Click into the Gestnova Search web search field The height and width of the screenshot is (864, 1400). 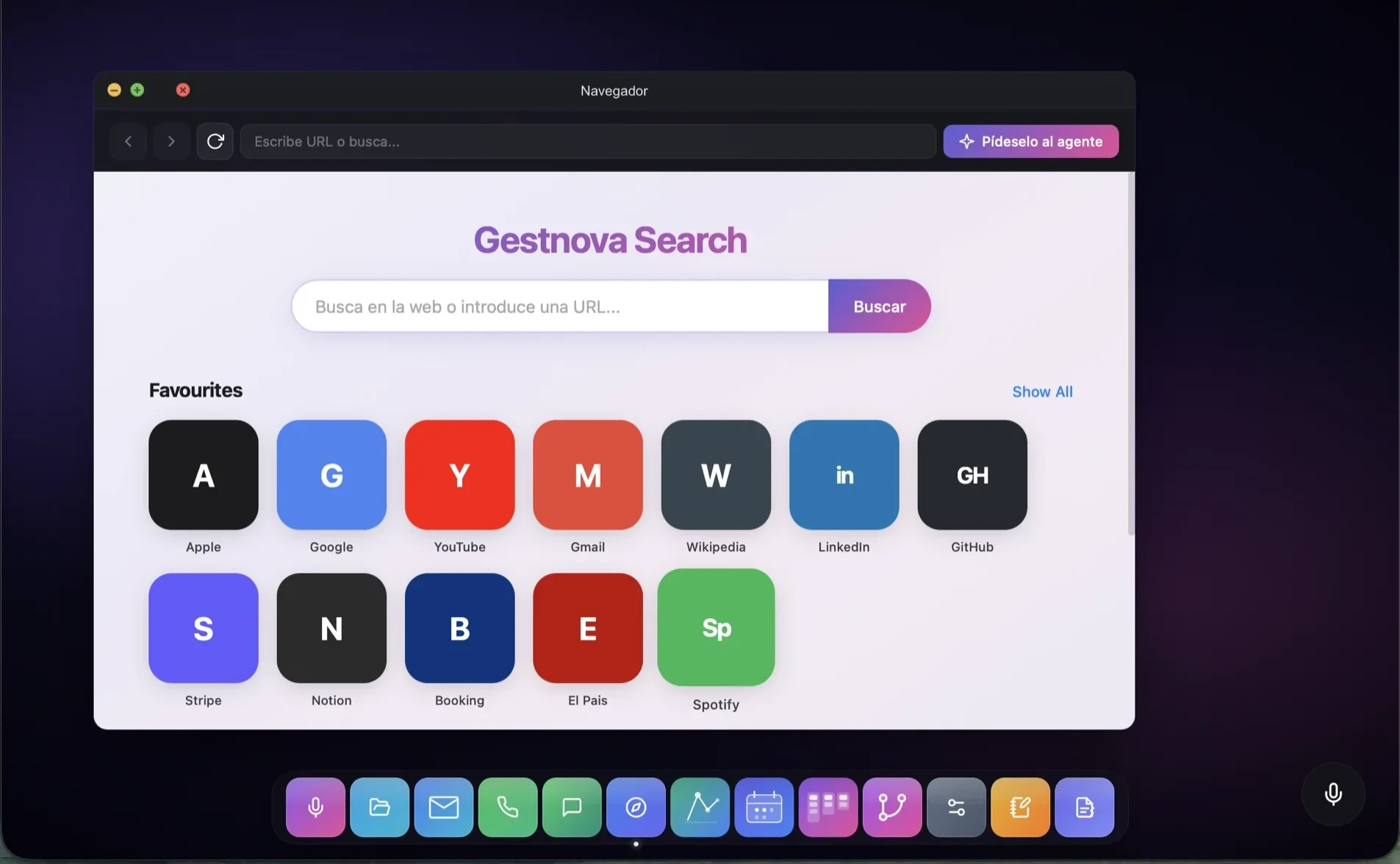pyautogui.click(x=561, y=306)
